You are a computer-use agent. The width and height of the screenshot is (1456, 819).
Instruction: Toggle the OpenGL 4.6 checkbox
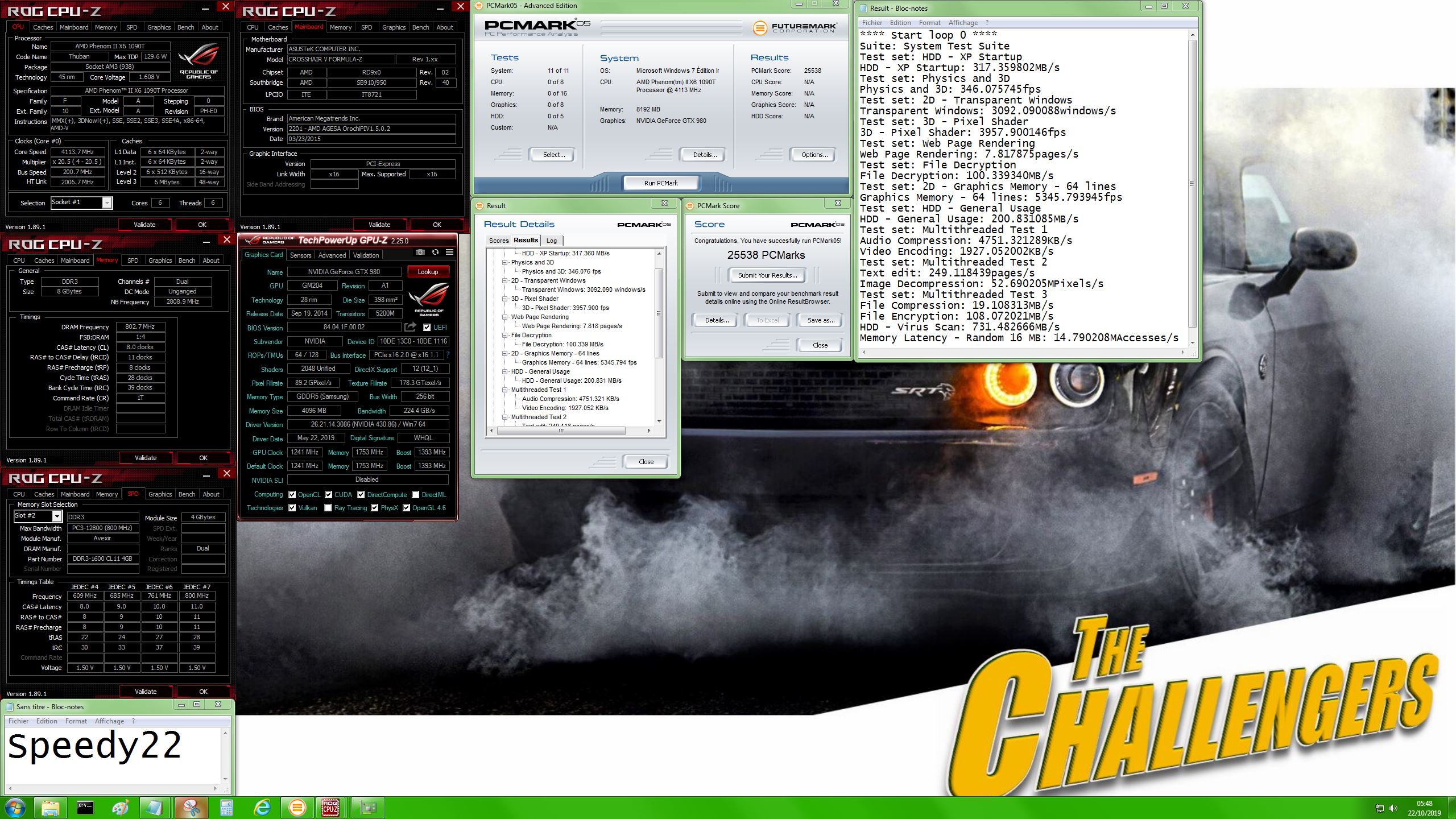click(407, 508)
